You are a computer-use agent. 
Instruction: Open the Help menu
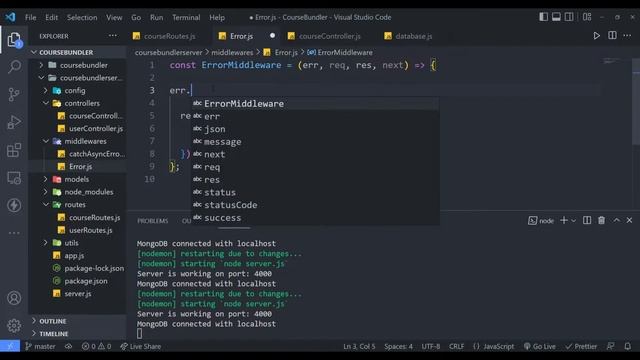[217, 17]
